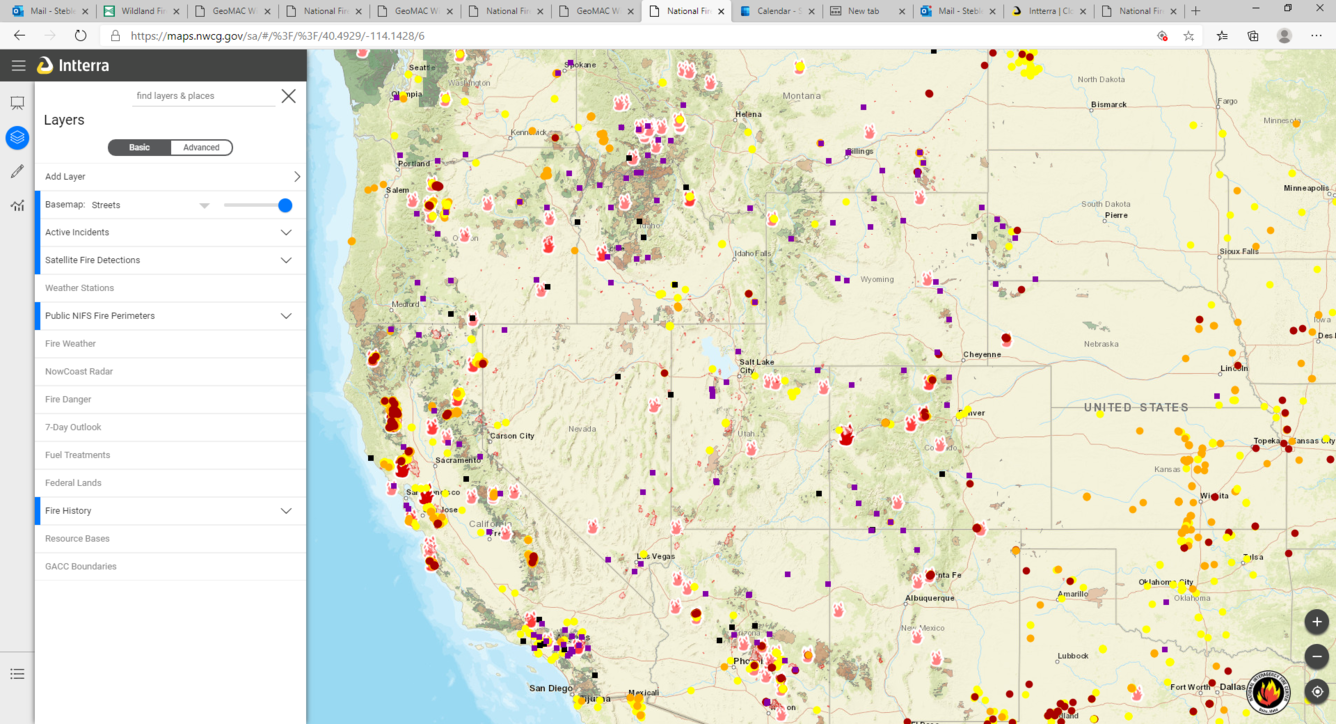This screenshot has height=724, width=1336.
Task: Open the browser profile avatar
Action: pos(1284,35)
